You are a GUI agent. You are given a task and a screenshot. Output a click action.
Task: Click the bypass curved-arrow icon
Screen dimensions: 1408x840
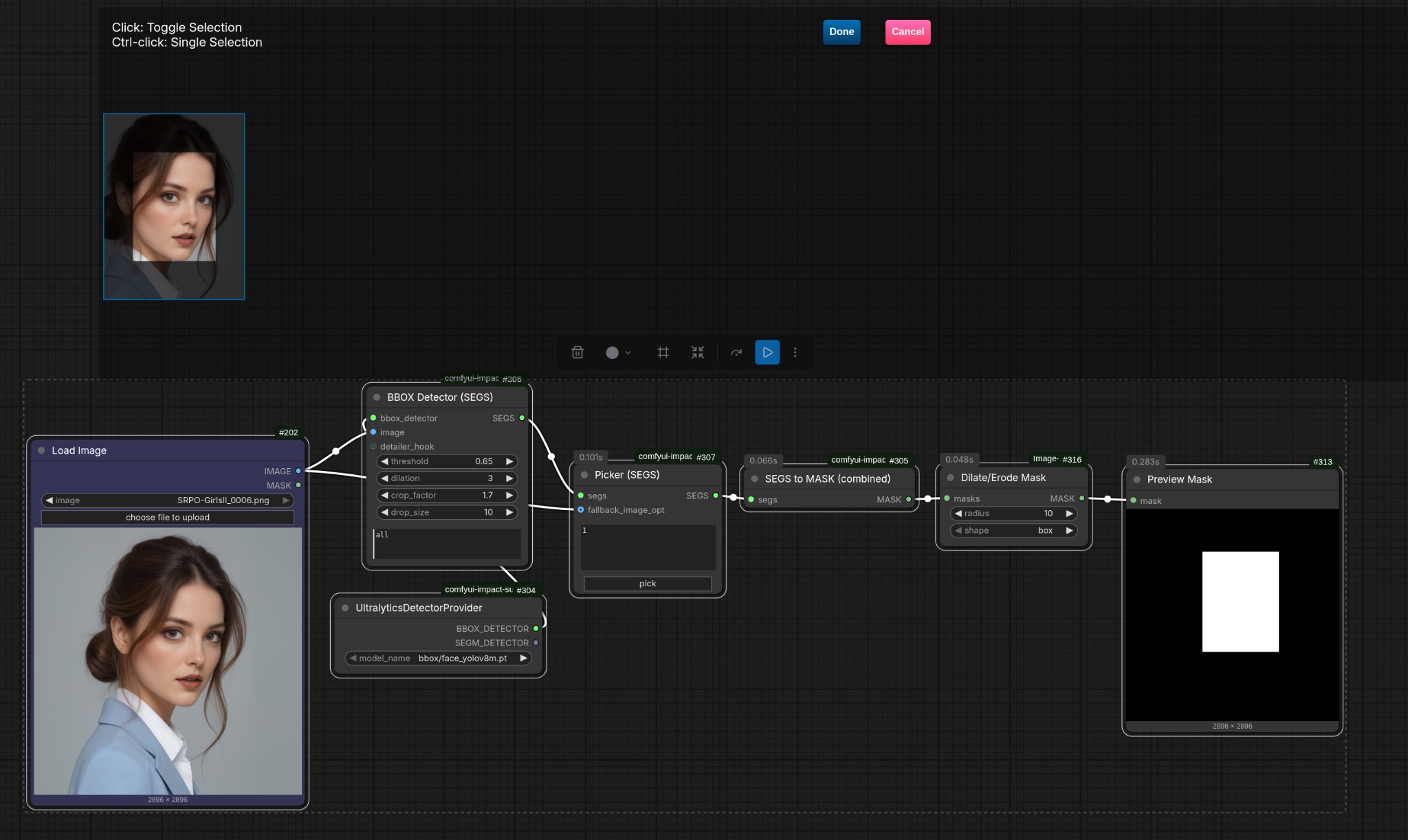(x=736, y=353)
